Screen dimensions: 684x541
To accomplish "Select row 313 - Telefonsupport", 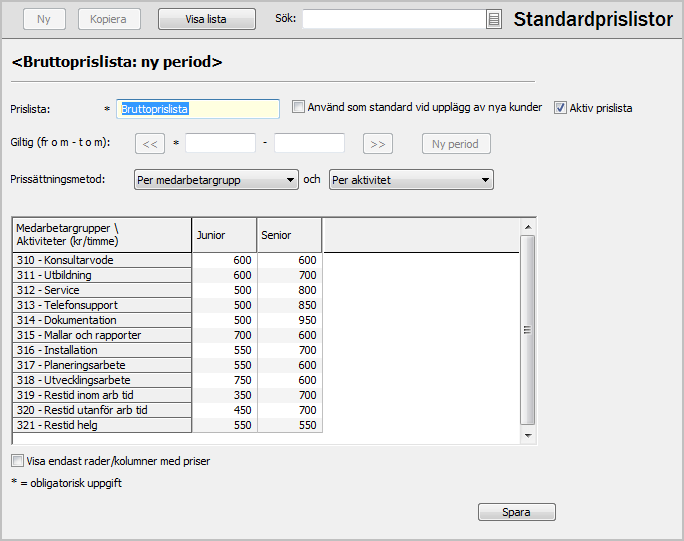I will 101,305.
